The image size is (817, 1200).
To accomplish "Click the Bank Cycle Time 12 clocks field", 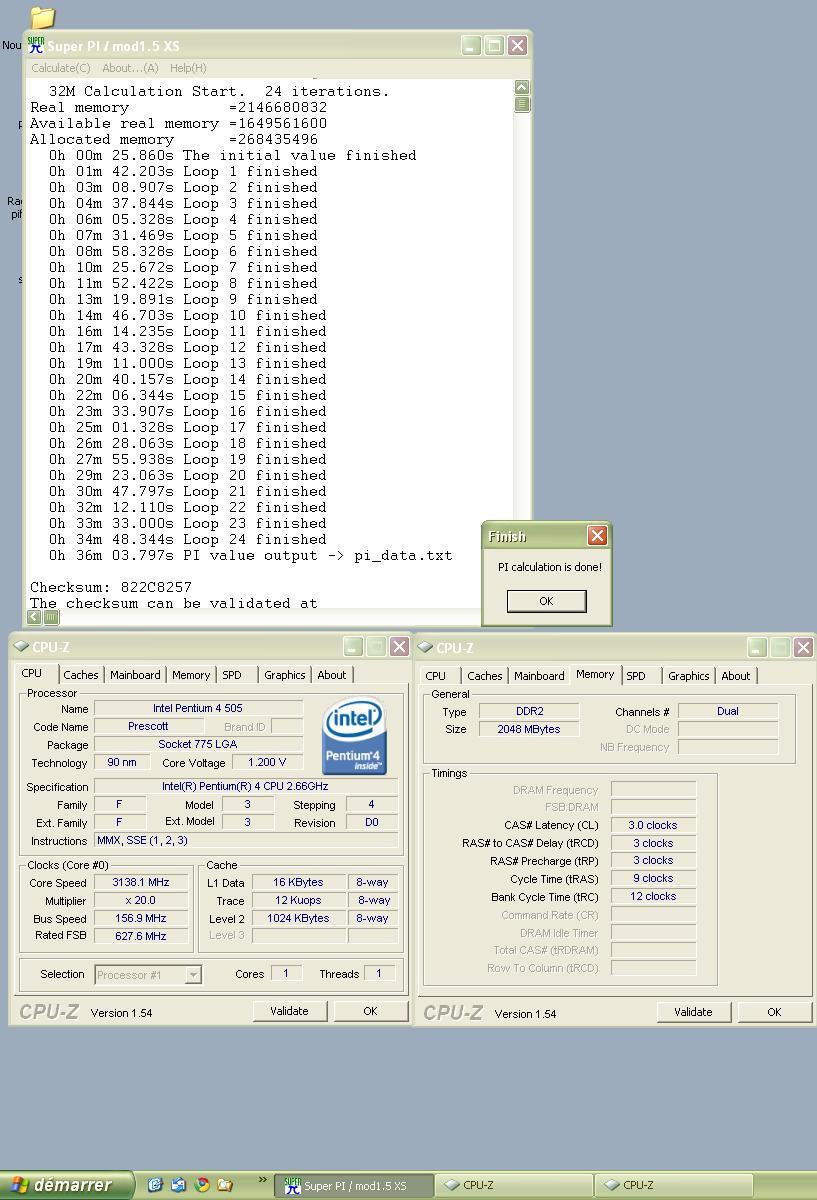I will (653, 896).
